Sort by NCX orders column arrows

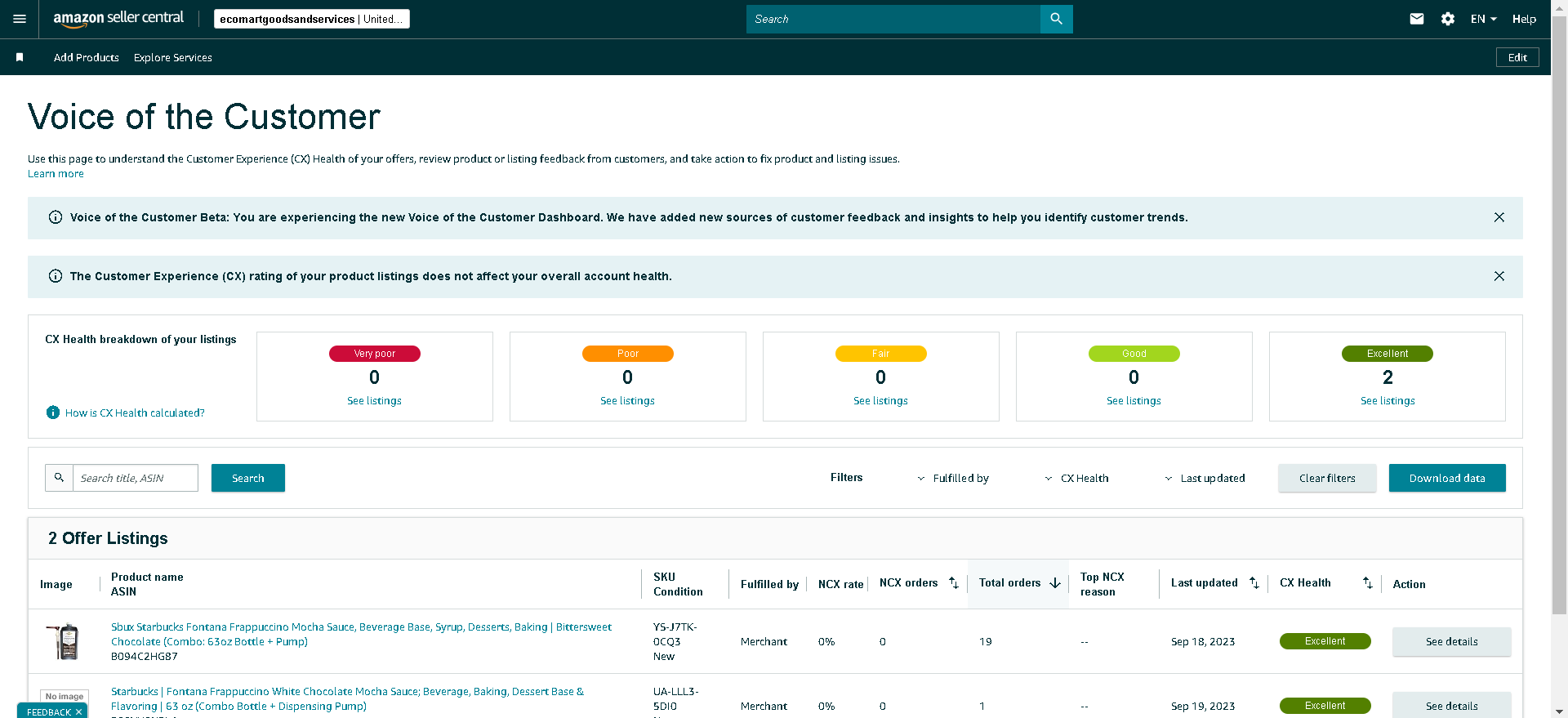(x=954, y=582)
